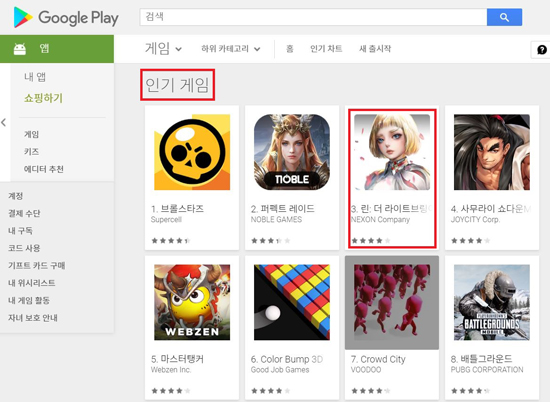Open 내 위시리스트 in the sidebar
The height and width of the screenshot is (402, 550).
[32, 283]
